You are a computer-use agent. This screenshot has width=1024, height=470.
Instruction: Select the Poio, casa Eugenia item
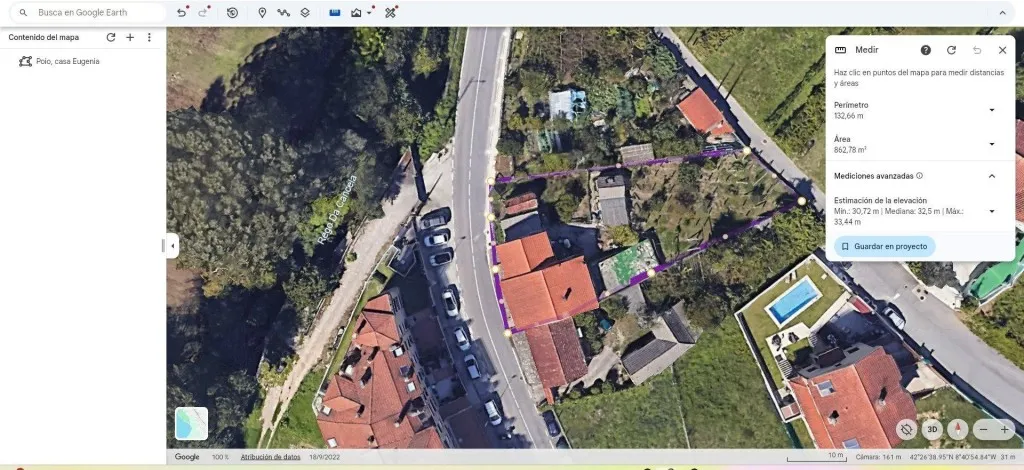click(68, 61)
